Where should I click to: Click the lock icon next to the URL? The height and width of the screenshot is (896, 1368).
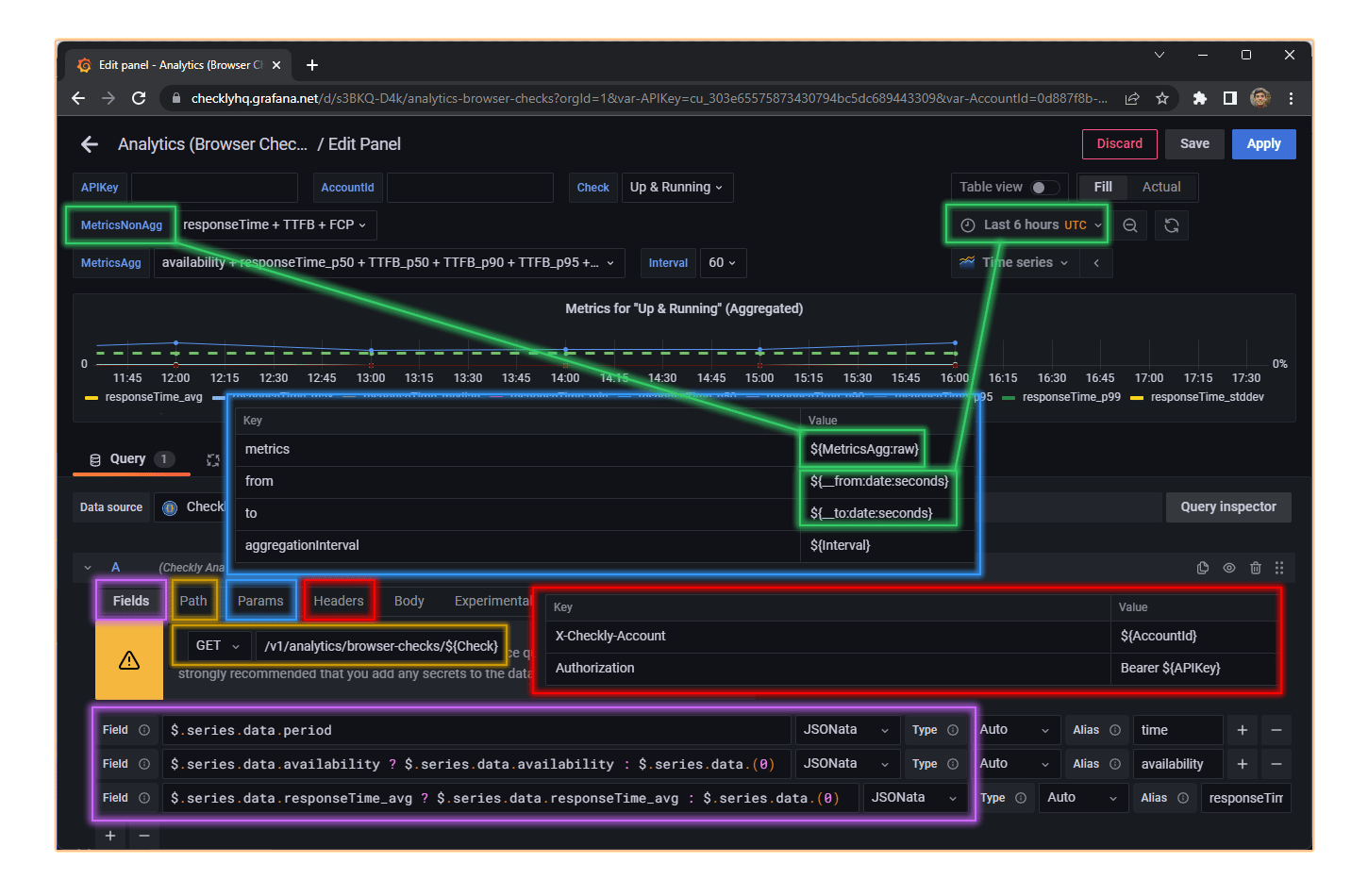click(x=176, y=98)
